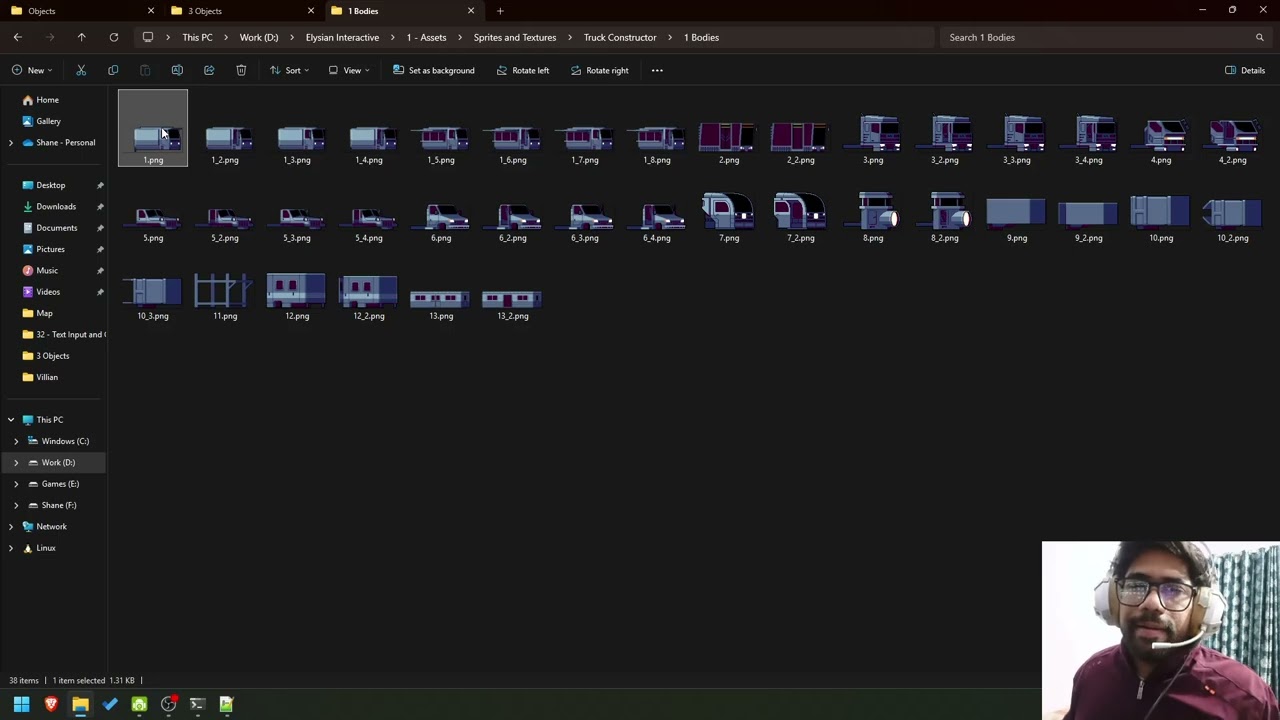
Task: Toggle the Details pane button
Action: [x=1245, y=70]
